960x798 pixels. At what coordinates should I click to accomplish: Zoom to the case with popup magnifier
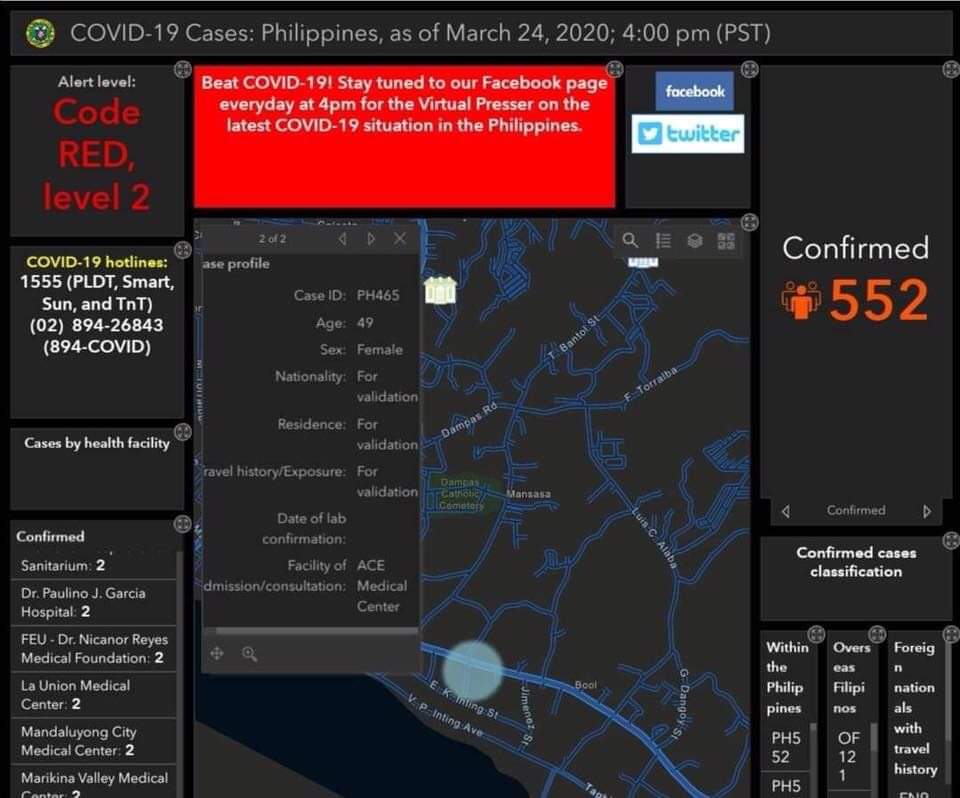point(249,654)
